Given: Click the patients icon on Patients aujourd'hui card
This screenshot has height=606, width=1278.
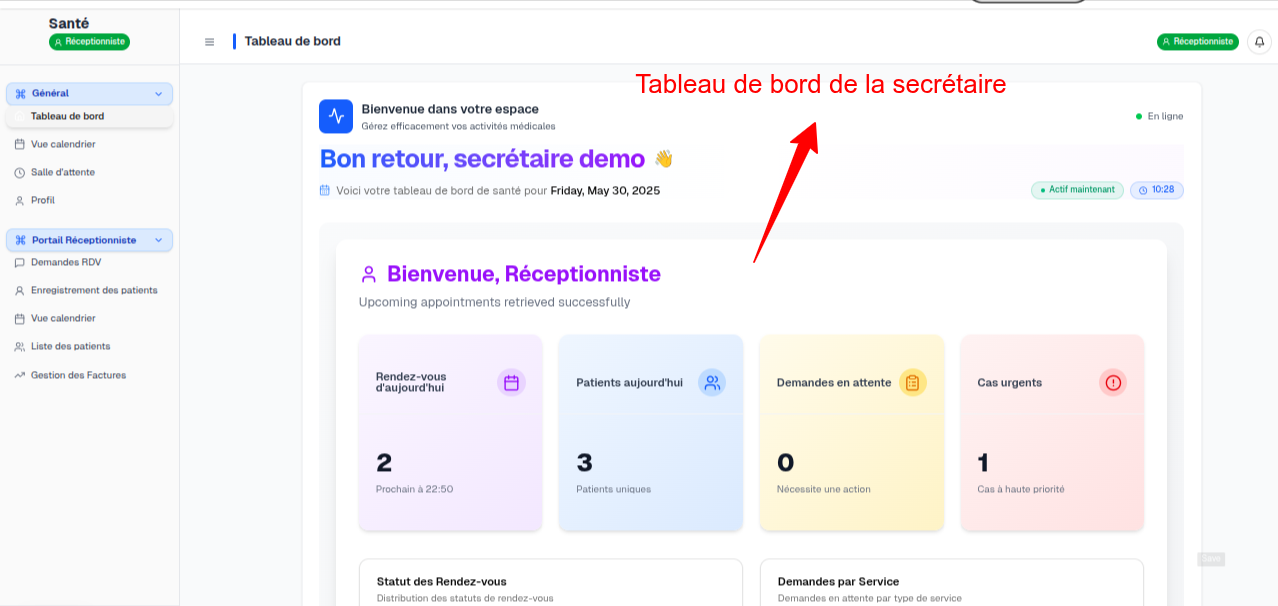Looking at the screenshot, I should click(x=712, y=383).
